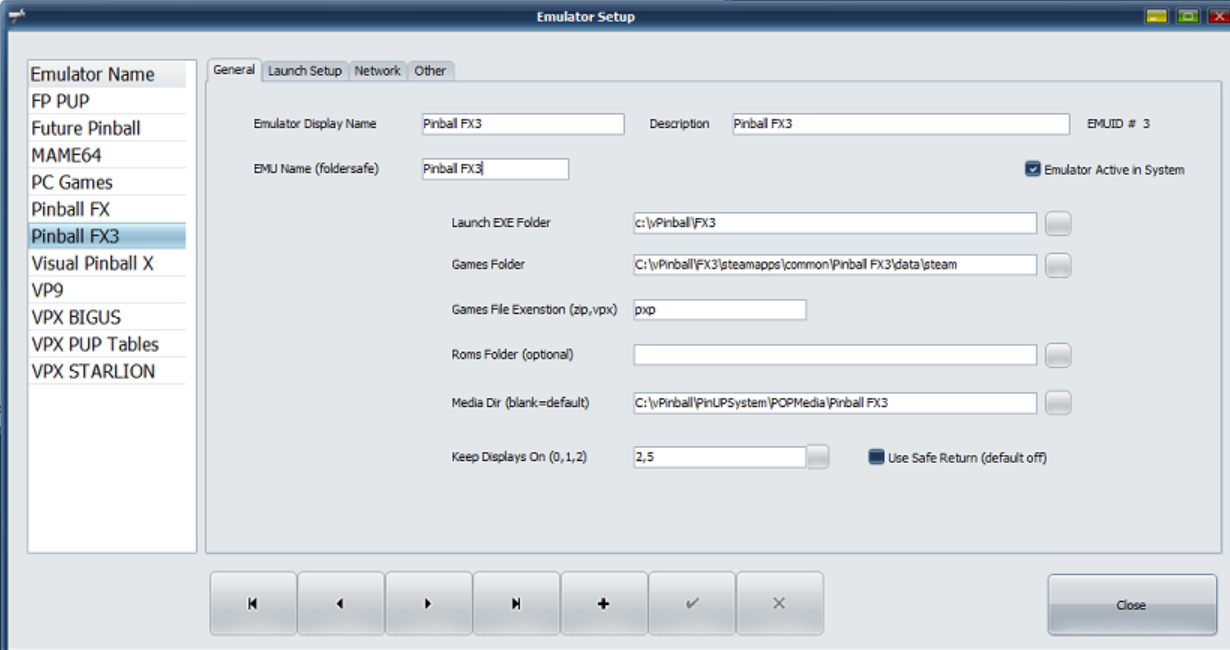Toggle Emulator Active in System checkbox

(x=1033, y=169)
